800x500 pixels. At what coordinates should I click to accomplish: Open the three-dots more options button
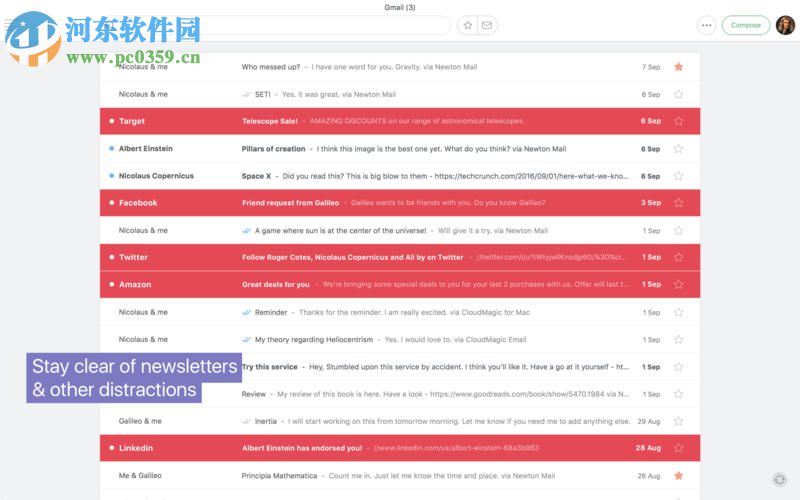706,25
